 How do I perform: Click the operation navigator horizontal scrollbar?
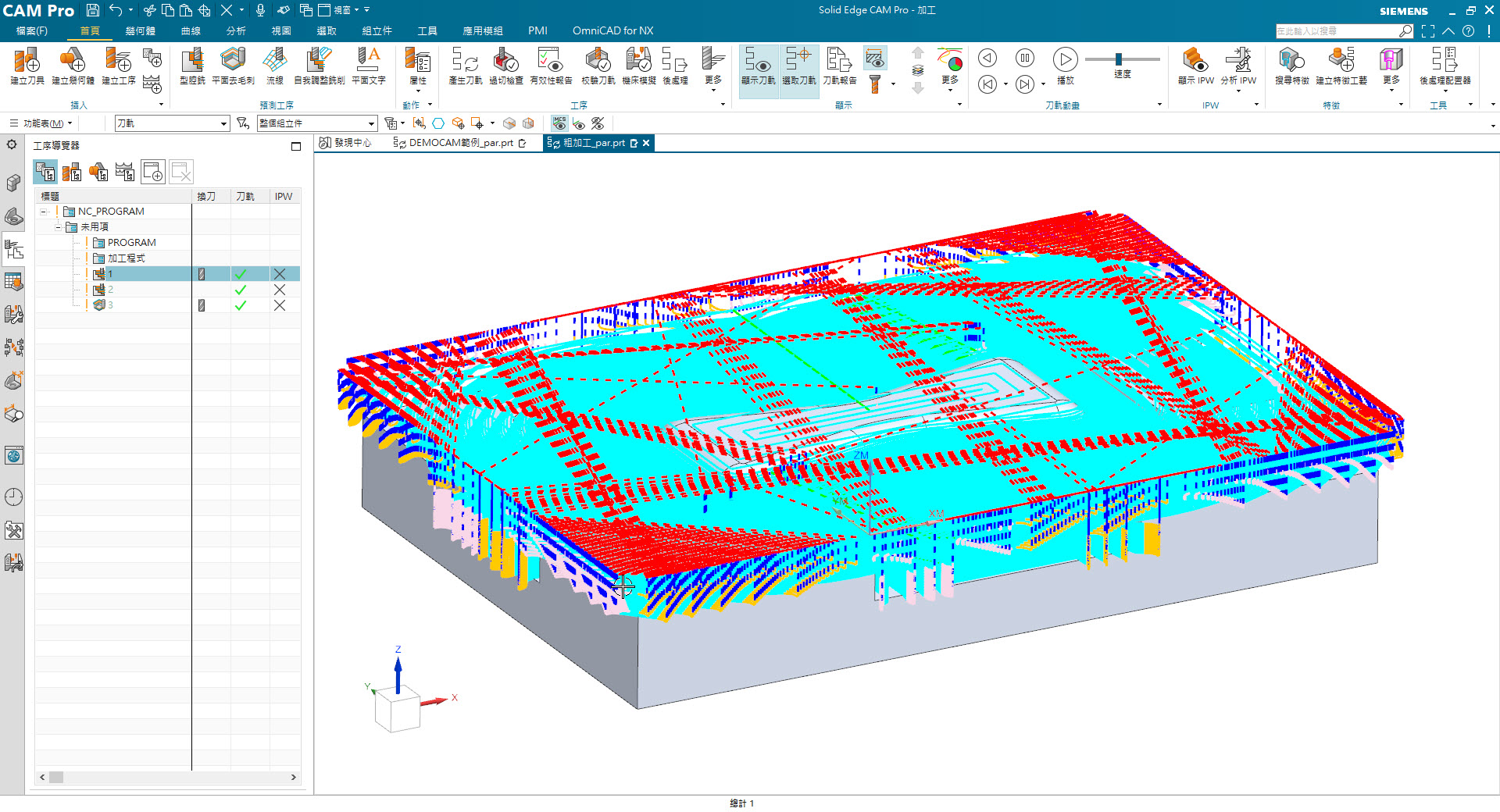168,777
